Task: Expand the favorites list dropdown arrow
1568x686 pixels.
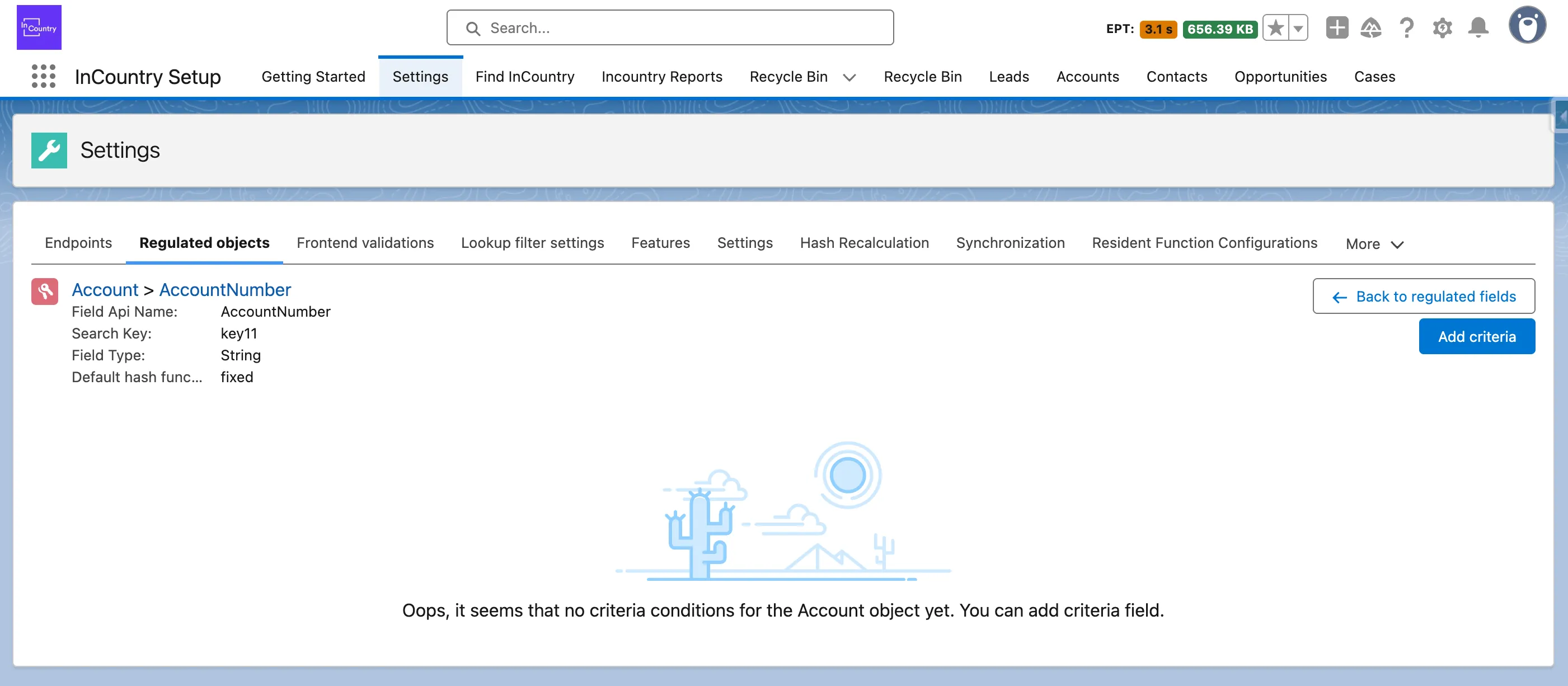Action: tap(1298, 28)
